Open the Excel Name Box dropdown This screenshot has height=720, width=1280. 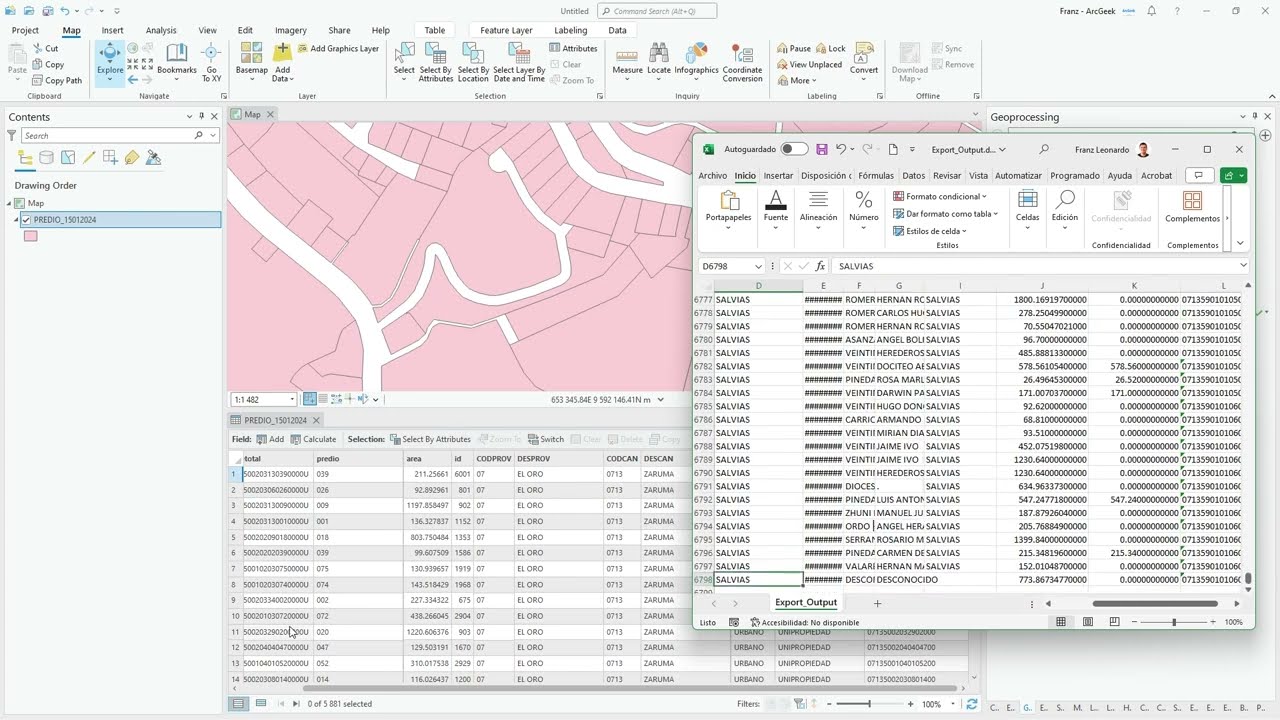pyautogui.click(x=758, y=266)
